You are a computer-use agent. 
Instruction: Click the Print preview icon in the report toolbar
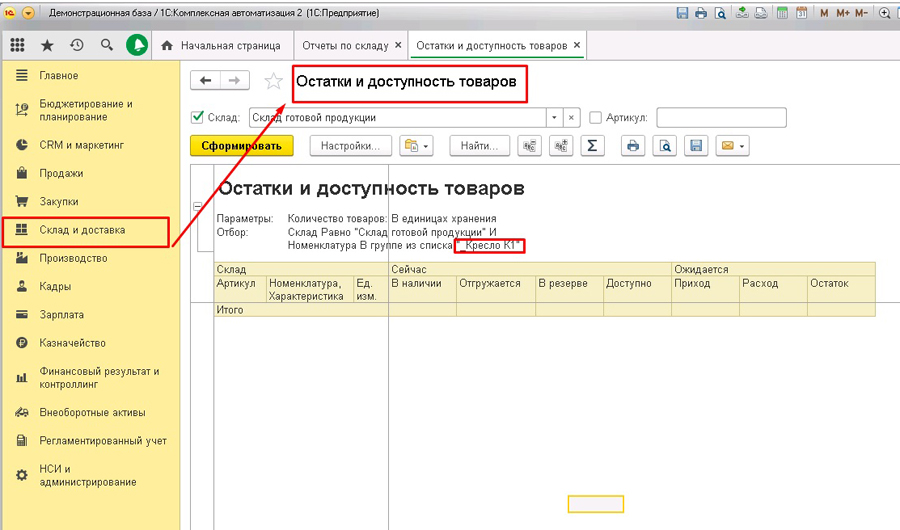[x=665, y=146]
